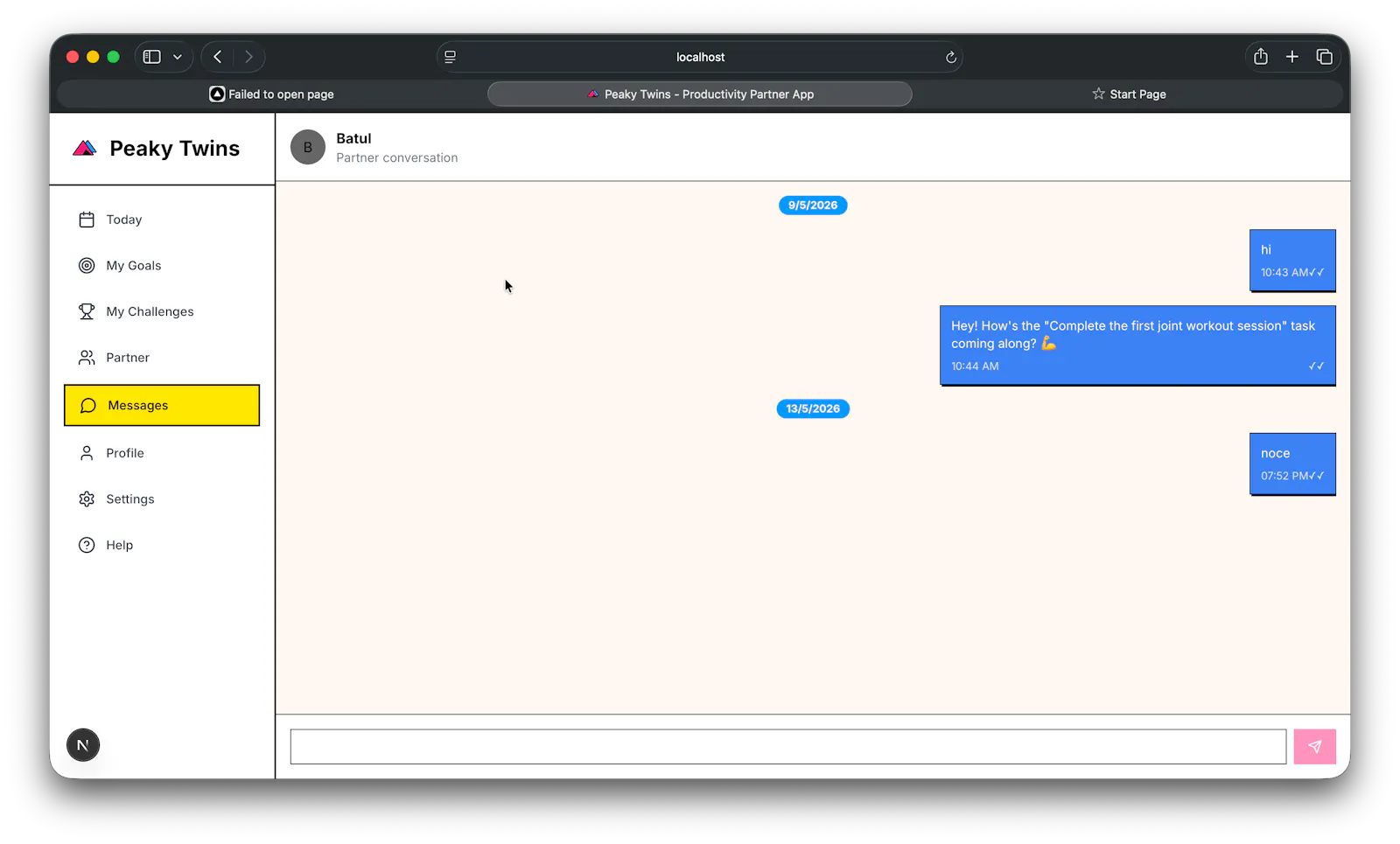Open My Challenges trophy icon
The image size is (1400, 844).
click(87, 311)
